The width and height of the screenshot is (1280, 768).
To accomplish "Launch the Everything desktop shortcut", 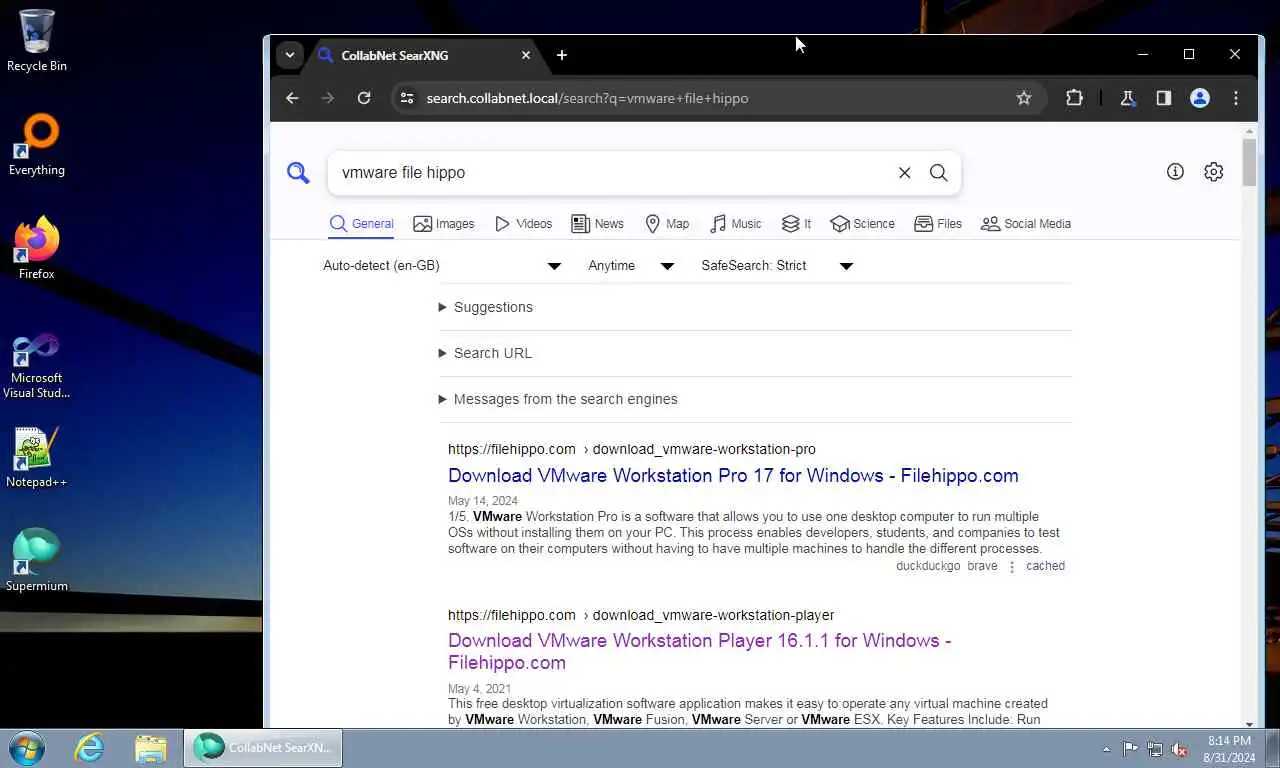I will tap(37, 145).
